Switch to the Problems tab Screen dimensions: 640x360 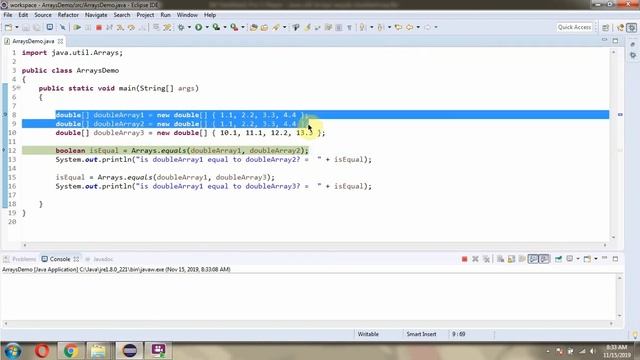click(20, 259)
